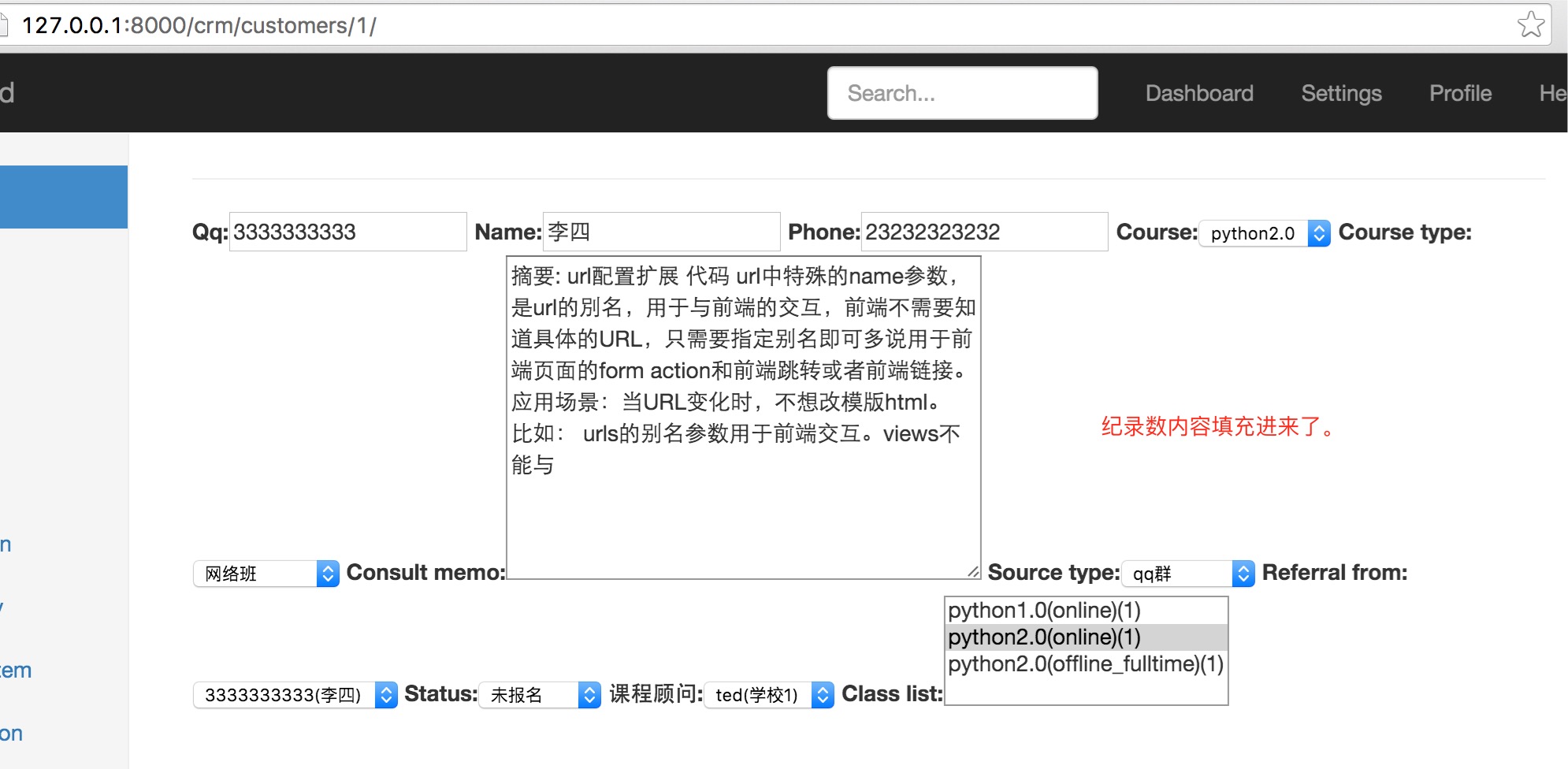The height and width of the screenshot is (769, 1568).
Task: Open the Profile nav link
Action: [1460, 93]
